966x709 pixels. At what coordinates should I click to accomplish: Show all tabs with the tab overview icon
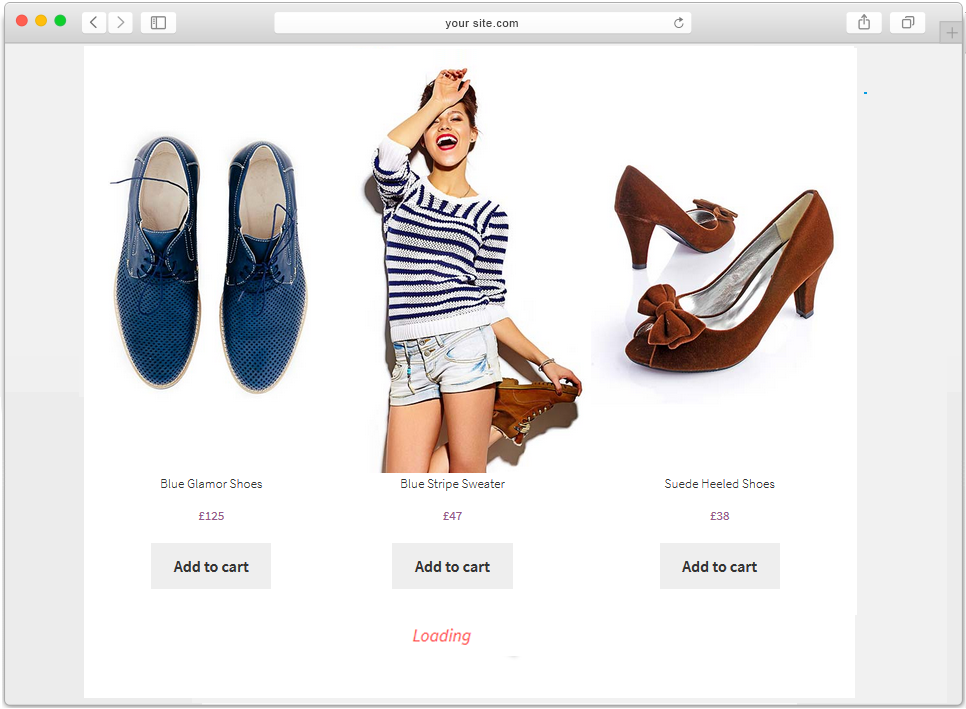(907, 23)
